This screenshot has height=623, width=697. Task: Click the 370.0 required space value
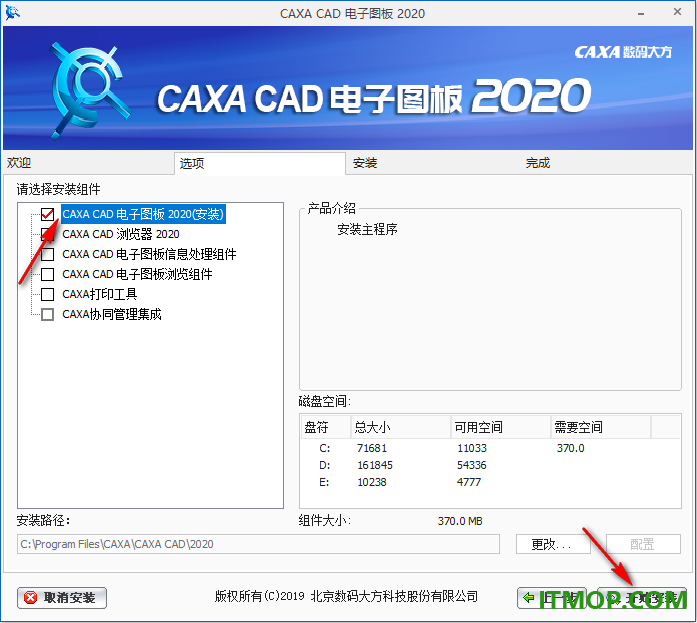click(x=570, y=448)
